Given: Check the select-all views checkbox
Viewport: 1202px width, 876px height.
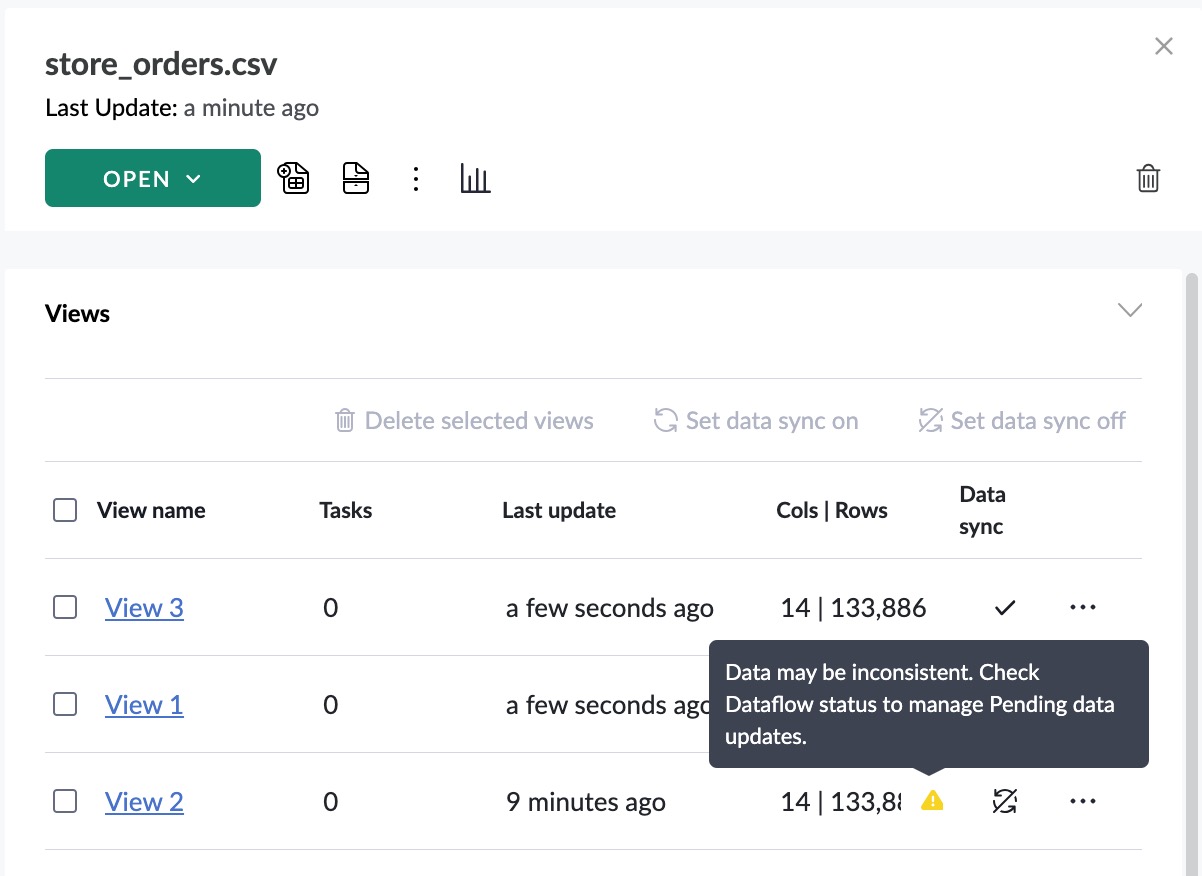Looking at the screenshot, I should (64, 509).
